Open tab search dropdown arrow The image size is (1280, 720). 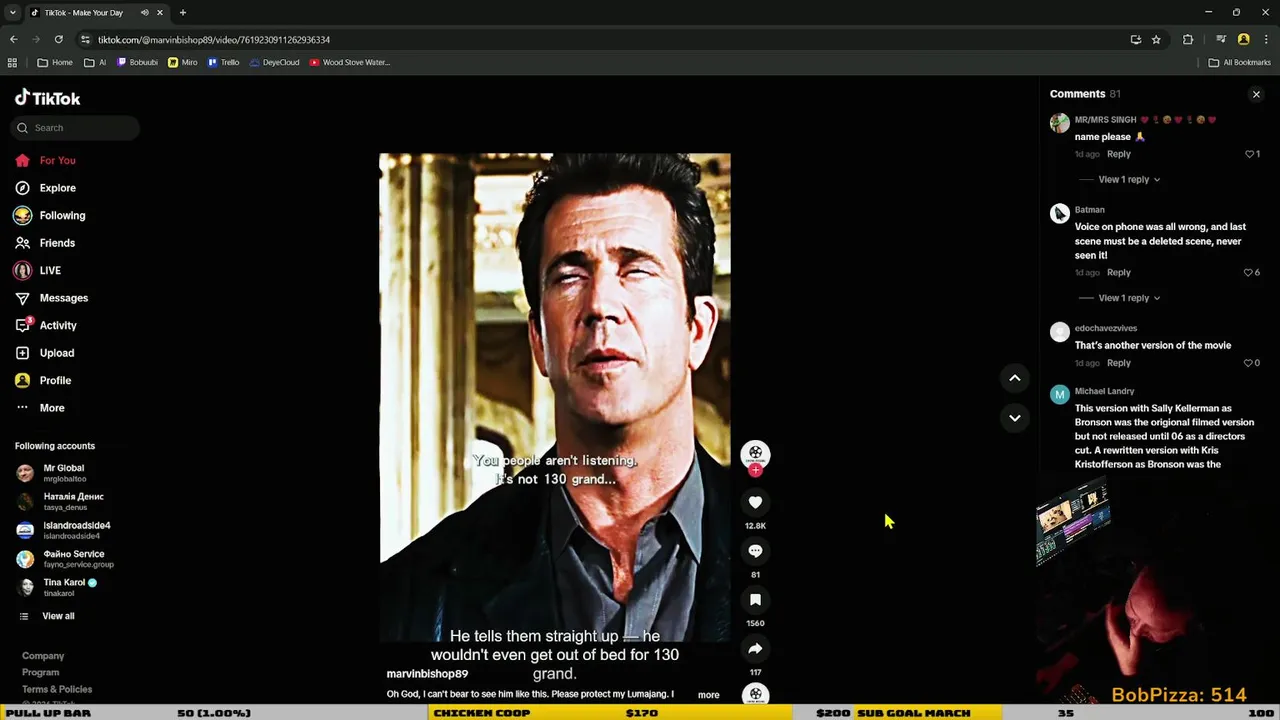coord(12,13)
